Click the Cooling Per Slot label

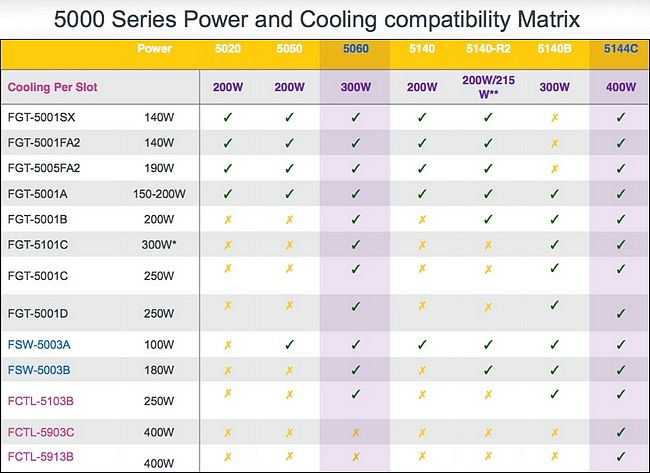[x=55, y=87]
